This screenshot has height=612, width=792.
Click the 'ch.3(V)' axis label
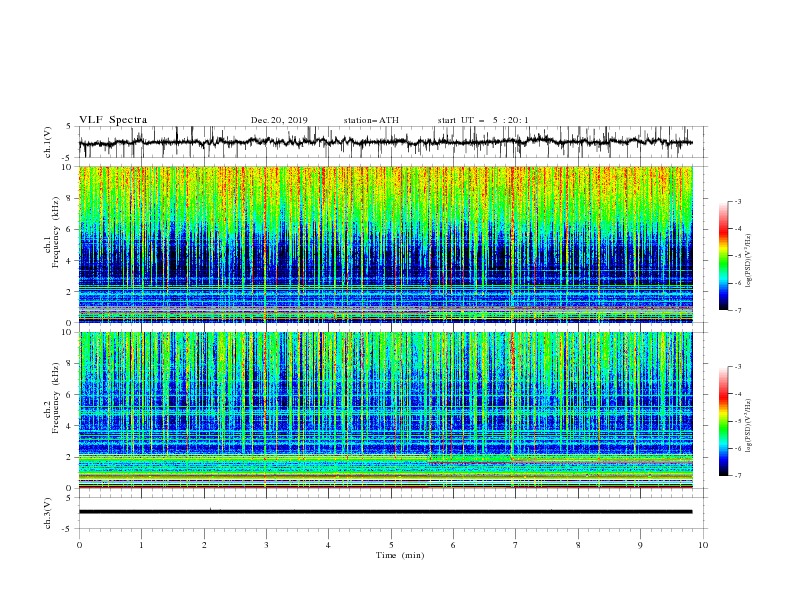[48, 513]
